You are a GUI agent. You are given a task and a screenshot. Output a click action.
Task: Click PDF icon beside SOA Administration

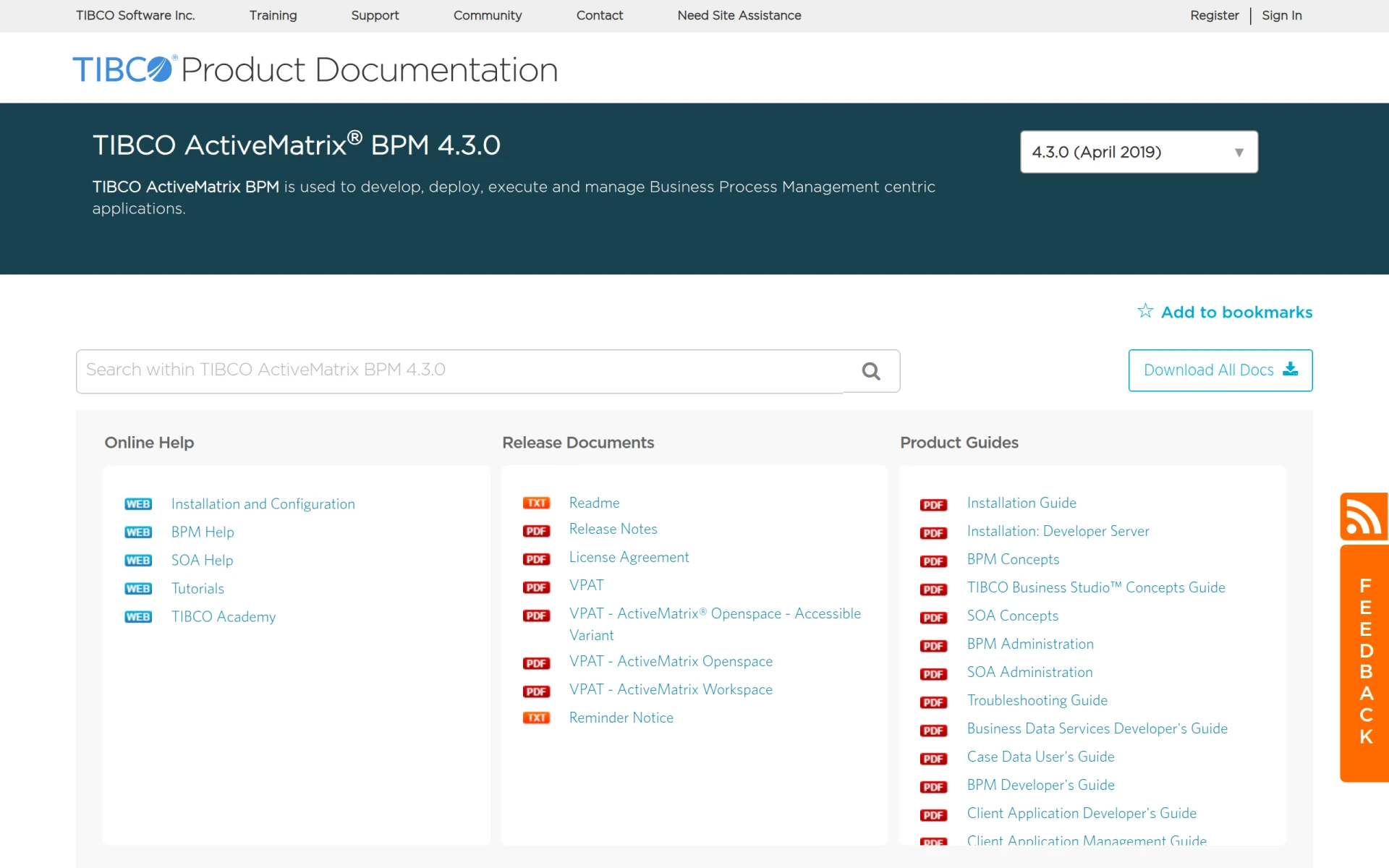(x=934, y=674)
